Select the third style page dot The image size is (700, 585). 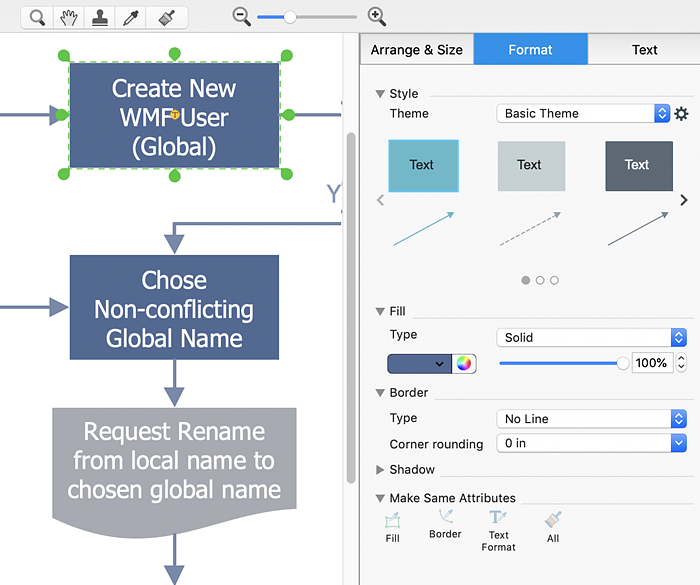coord(554,280)
